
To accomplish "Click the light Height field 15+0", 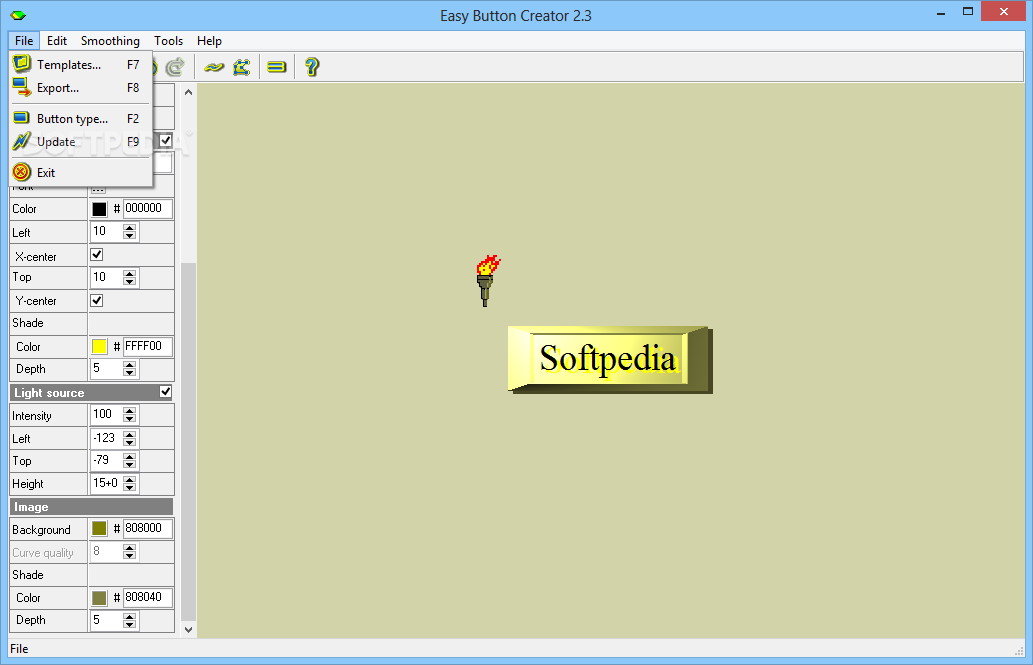I will [x=107, y=483].
